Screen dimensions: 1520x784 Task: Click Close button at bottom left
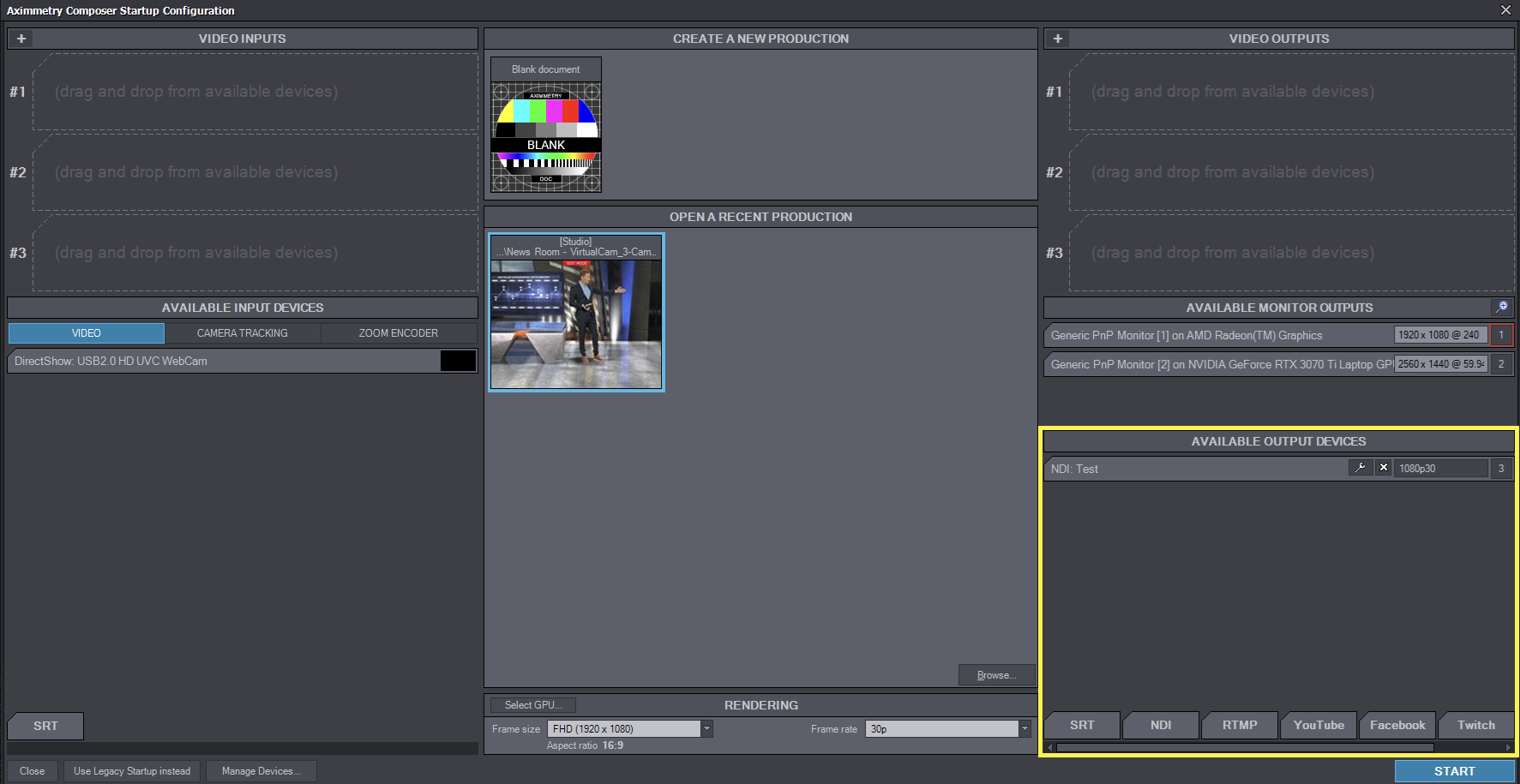pos(33,771)
